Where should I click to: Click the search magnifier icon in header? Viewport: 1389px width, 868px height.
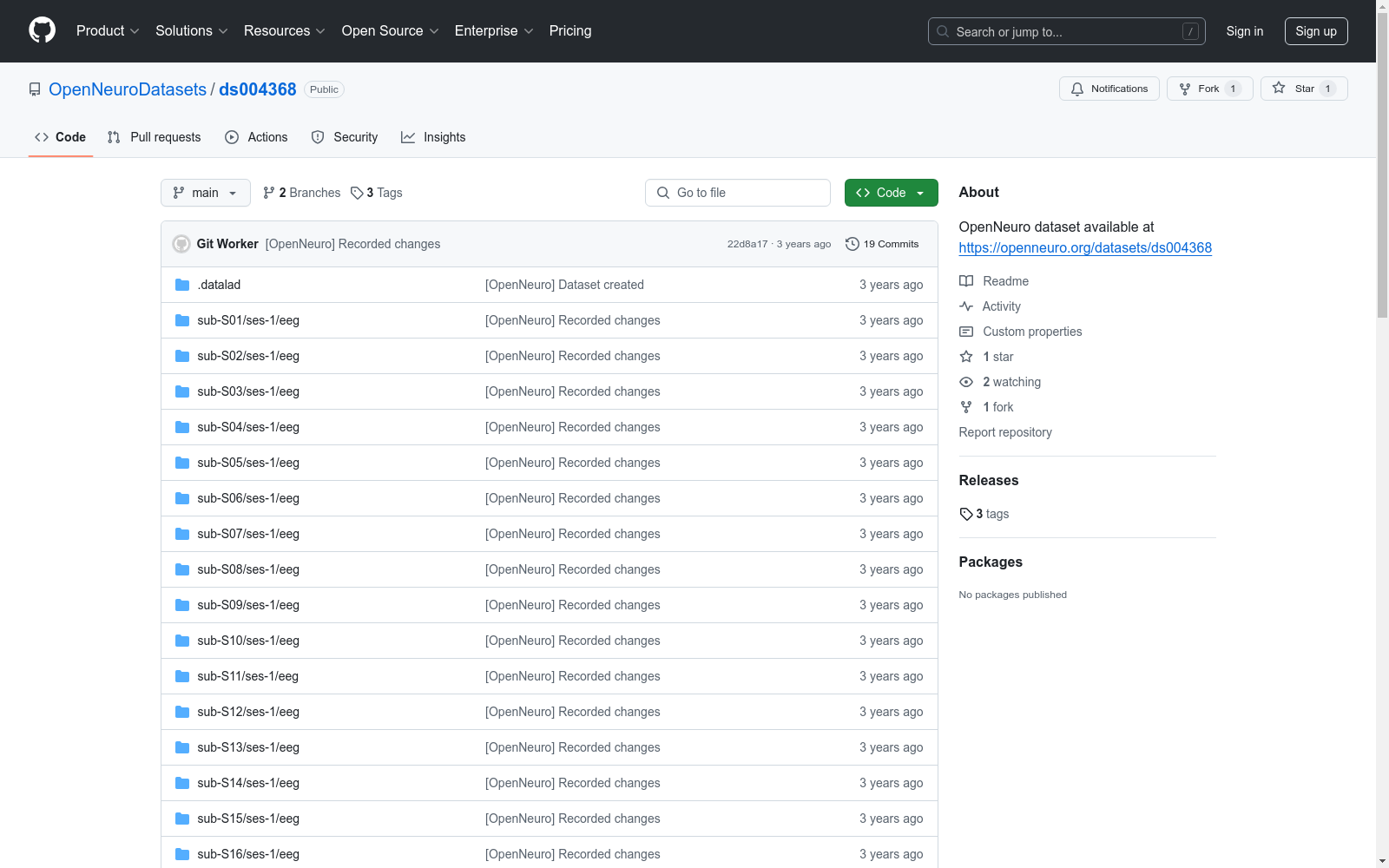tap(943, 31)
